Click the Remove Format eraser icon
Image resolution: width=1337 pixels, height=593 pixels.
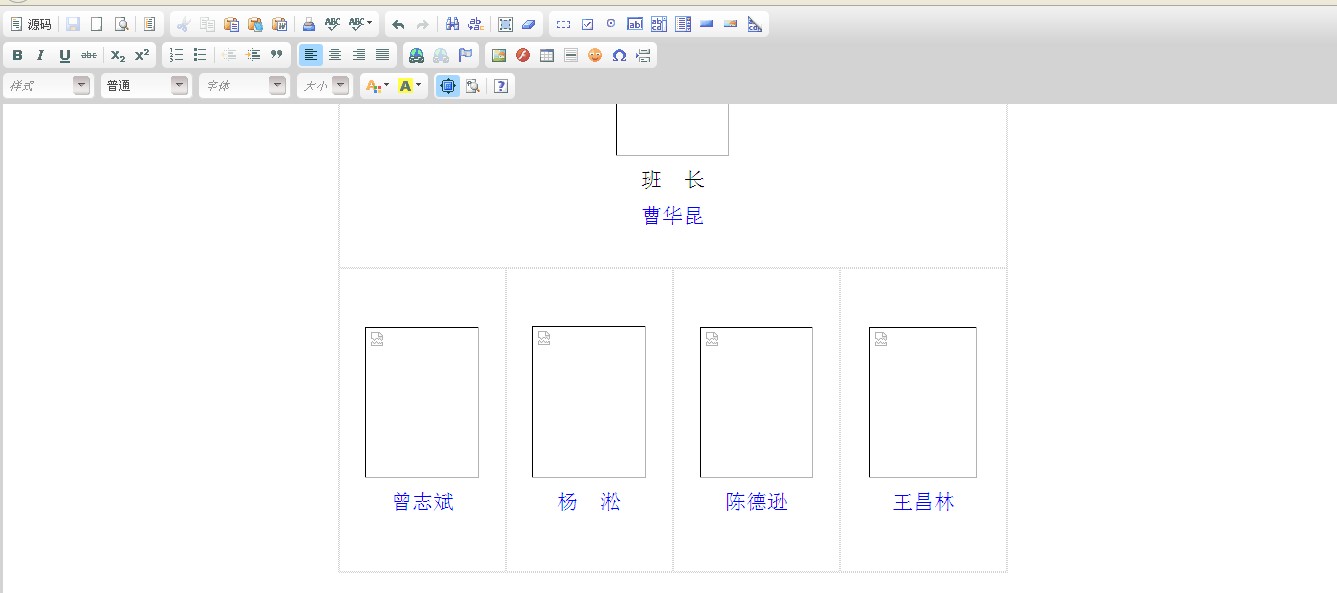tap(529, 25)
